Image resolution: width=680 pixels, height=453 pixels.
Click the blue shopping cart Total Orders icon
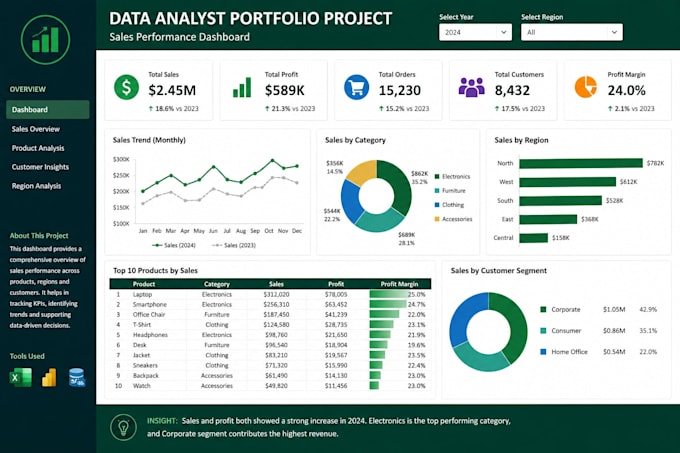coord(356,87)
